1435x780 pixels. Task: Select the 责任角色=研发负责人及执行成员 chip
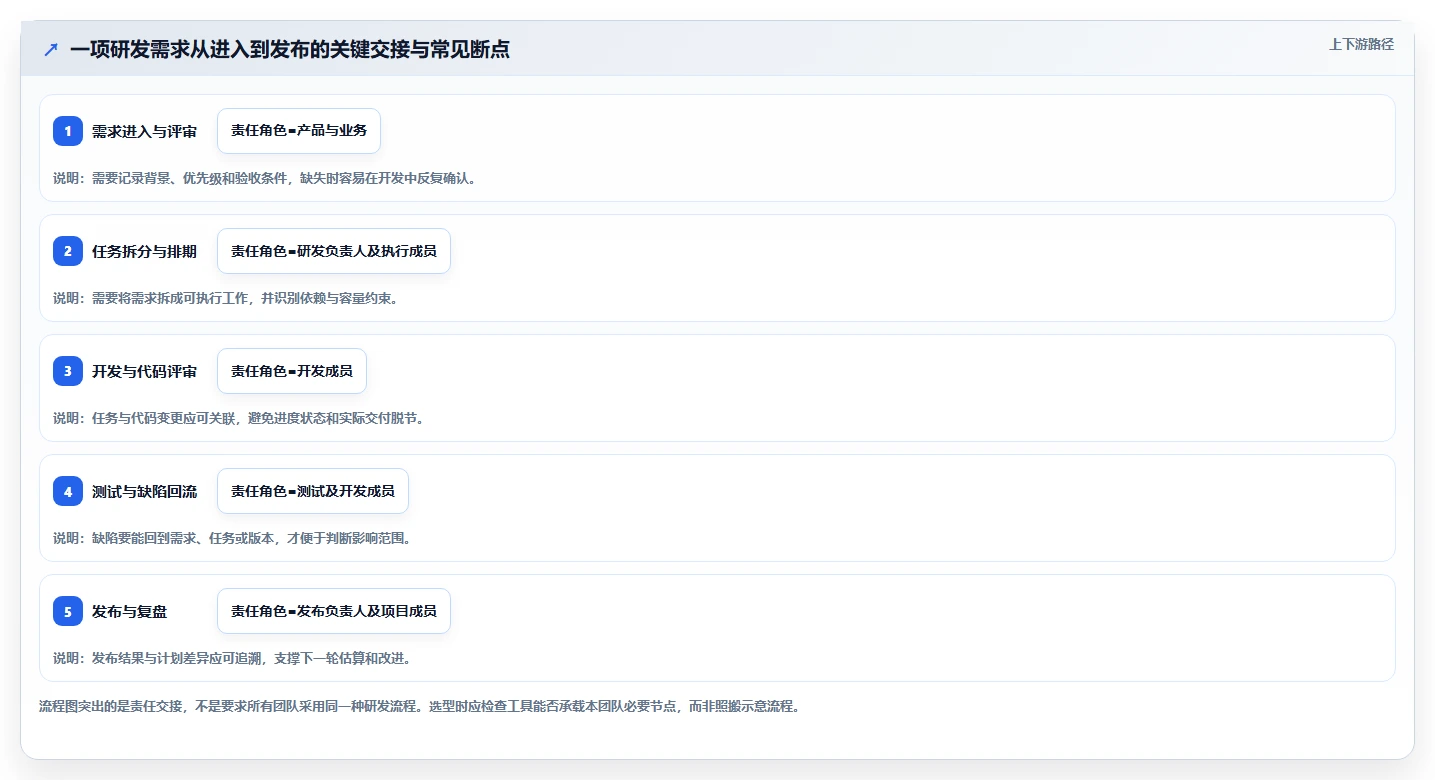pos(334,251)
